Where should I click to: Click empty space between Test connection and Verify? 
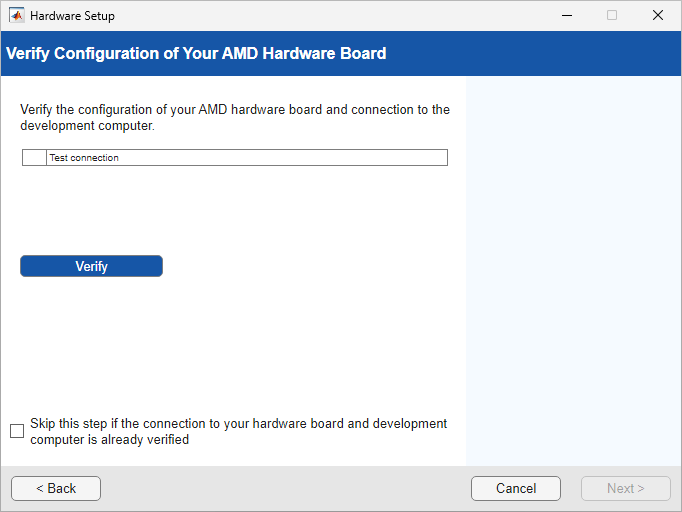tap(235, 210)
